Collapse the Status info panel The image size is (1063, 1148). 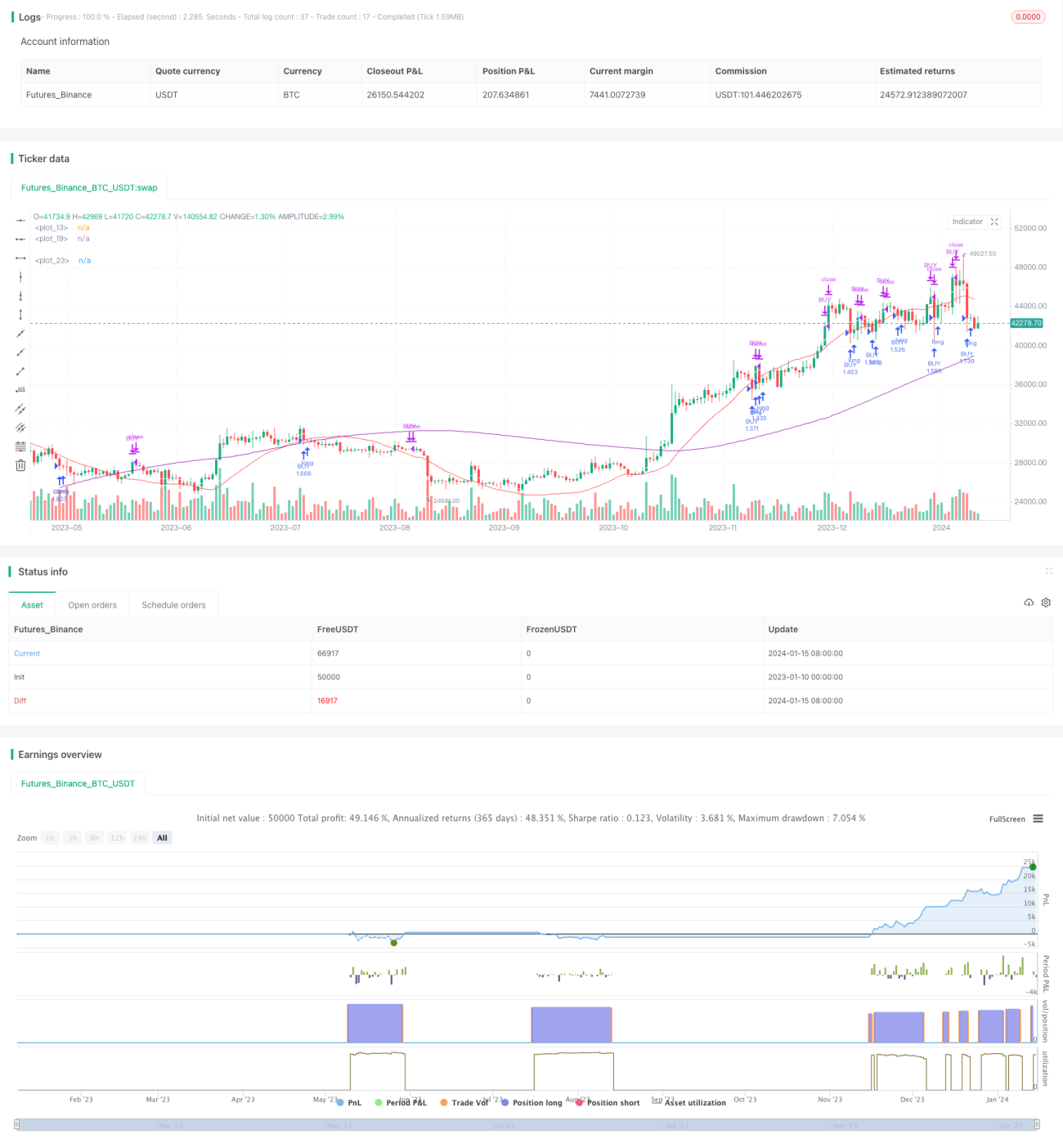tap(1048, 571)
